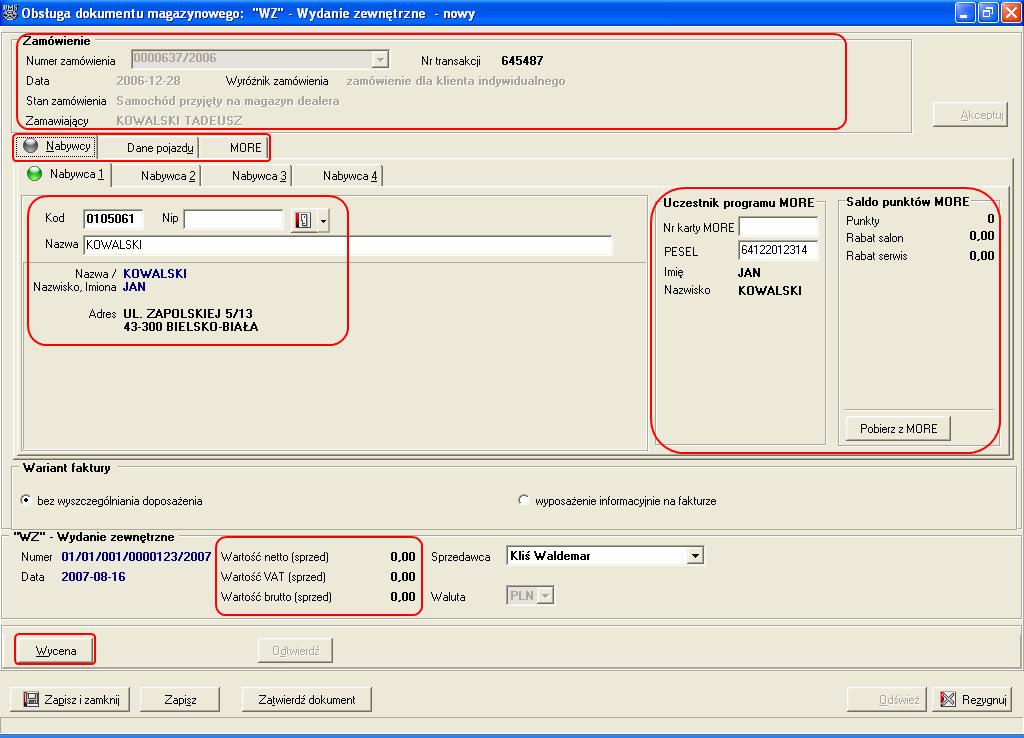Click the gray status dot on Nabywcy tab
This screenshot has width=1024, height=738.
click(x=30, y=146)
